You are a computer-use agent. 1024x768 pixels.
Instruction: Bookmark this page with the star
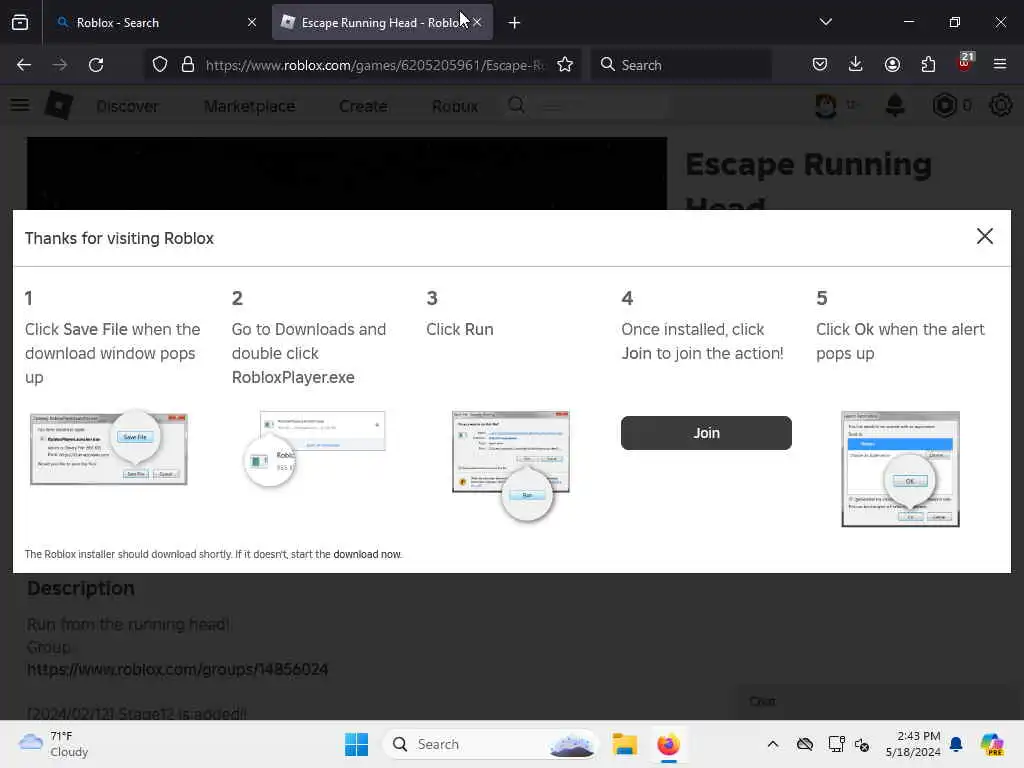click(565, 65)
